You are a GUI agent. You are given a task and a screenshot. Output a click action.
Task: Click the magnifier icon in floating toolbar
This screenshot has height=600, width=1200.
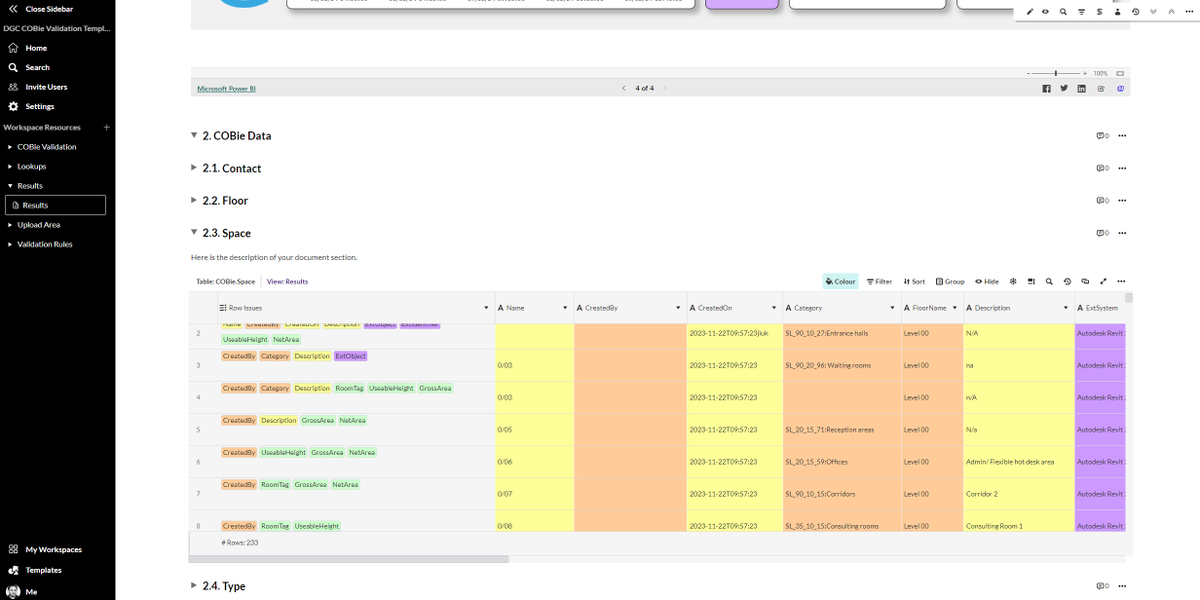1063,12
